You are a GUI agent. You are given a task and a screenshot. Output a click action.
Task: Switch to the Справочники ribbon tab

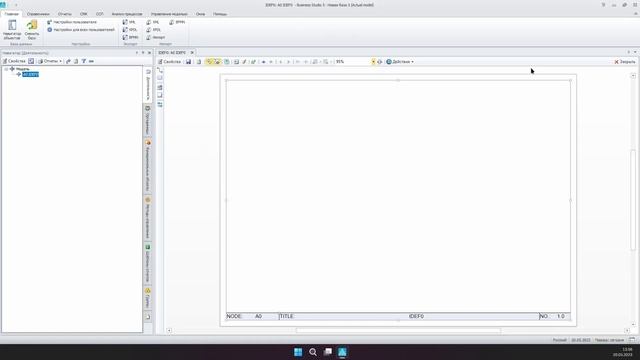(38, 14)
